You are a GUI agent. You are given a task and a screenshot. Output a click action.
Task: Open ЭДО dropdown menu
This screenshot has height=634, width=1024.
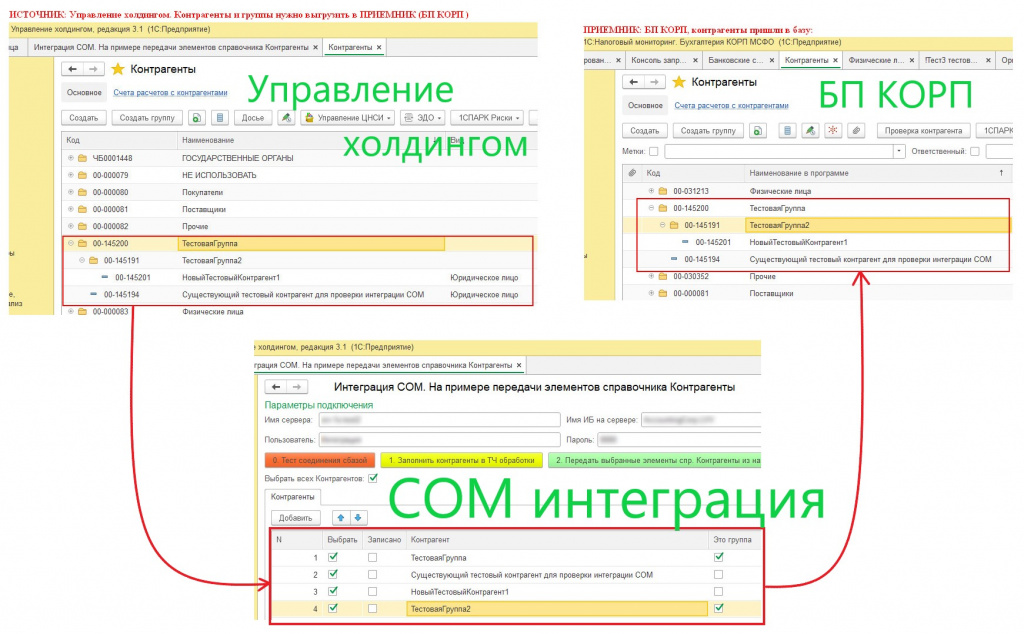click(x=422, y=118)
